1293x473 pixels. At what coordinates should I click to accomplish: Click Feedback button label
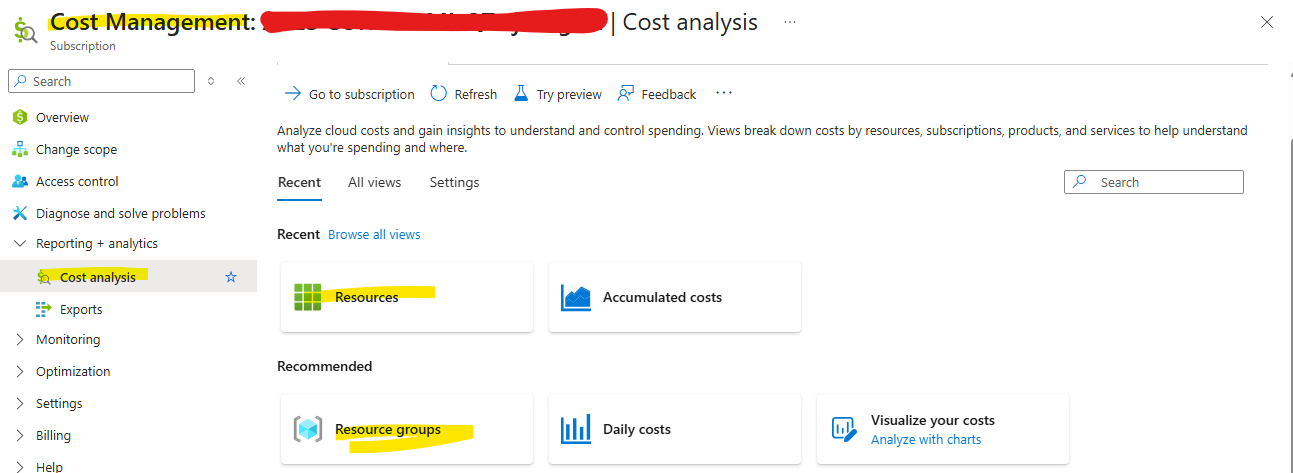pos(669,94)
